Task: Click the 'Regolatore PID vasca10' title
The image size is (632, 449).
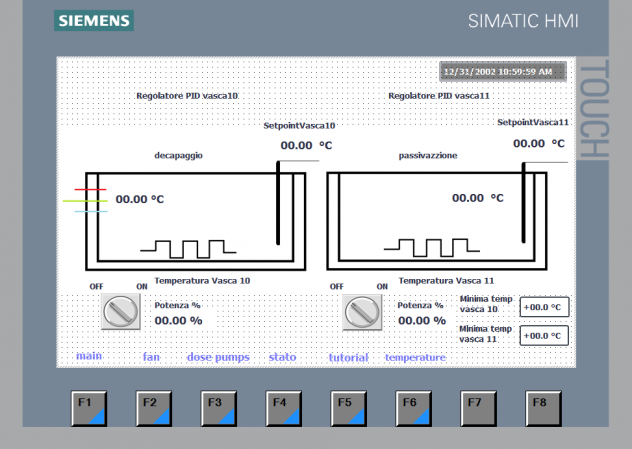Action: (x=187, y=96)
